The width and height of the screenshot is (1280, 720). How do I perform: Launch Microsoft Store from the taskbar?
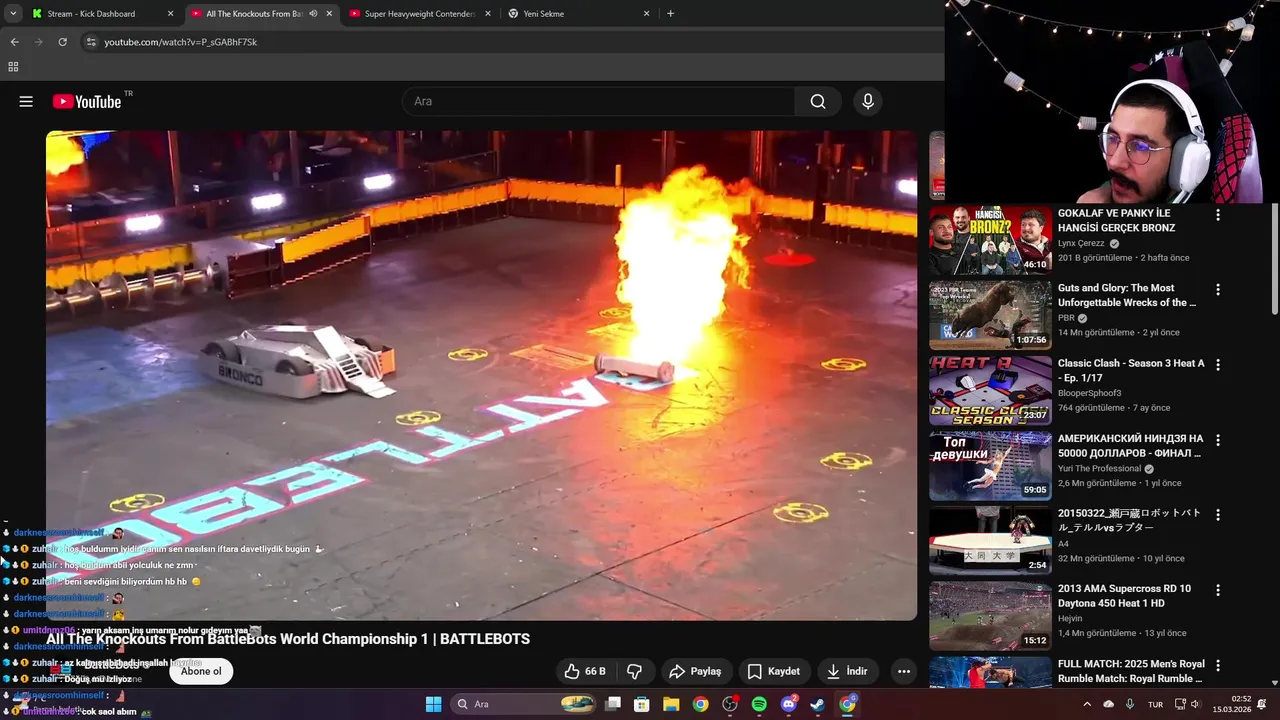click(642, 704)
